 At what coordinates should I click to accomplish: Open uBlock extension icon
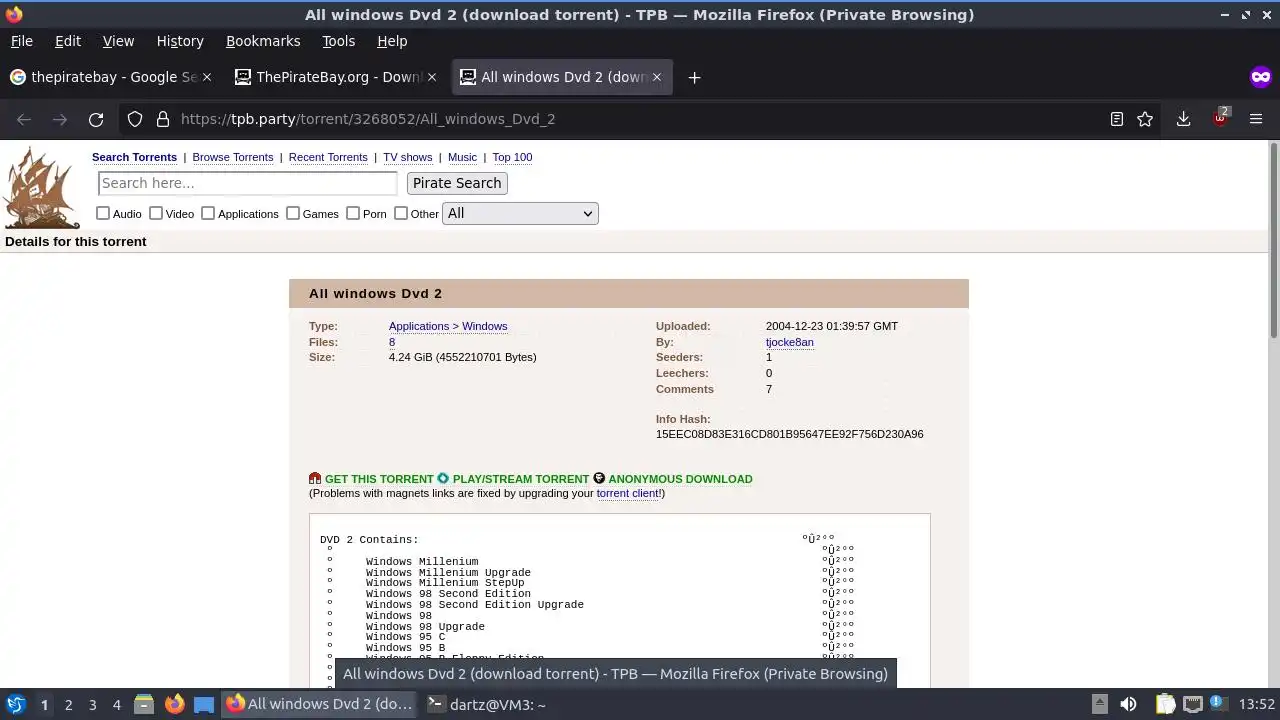1220,118
